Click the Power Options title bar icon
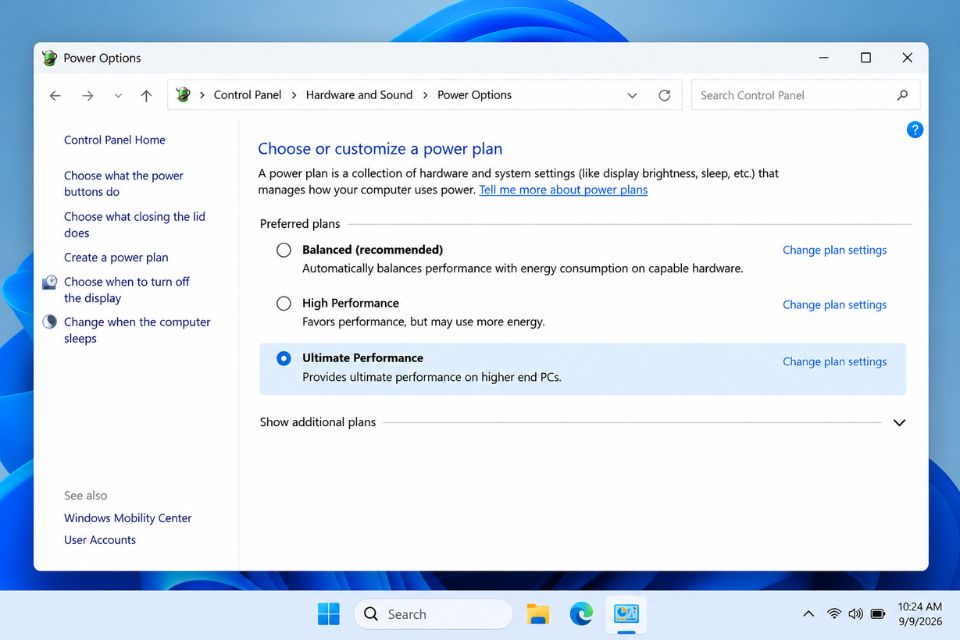The image size is (960, 640). (50, 58)
